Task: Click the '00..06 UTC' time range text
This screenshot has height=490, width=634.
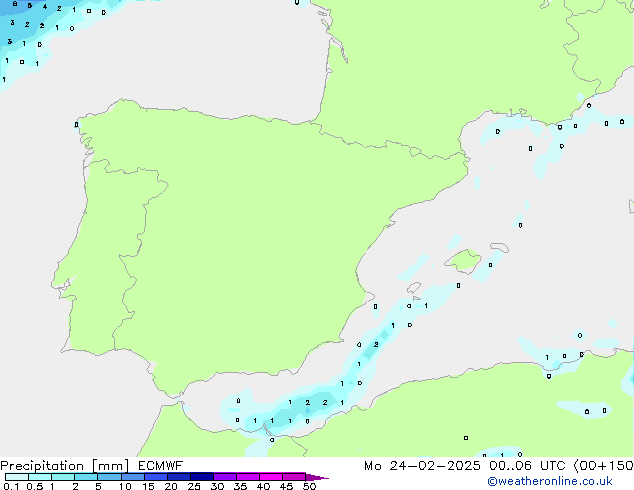Action: 527,466
